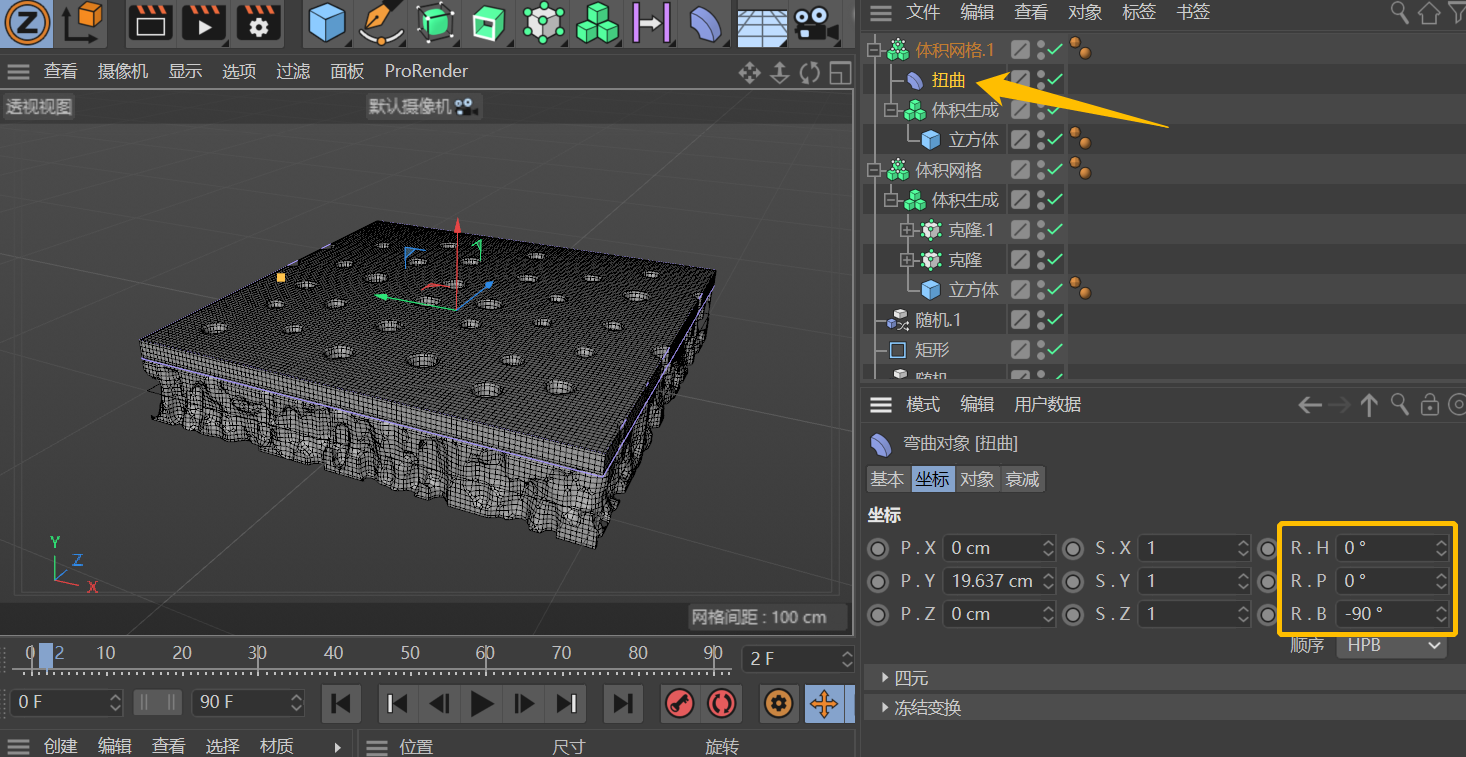Select the bend deformer toolbar icon

click(705, 22)
